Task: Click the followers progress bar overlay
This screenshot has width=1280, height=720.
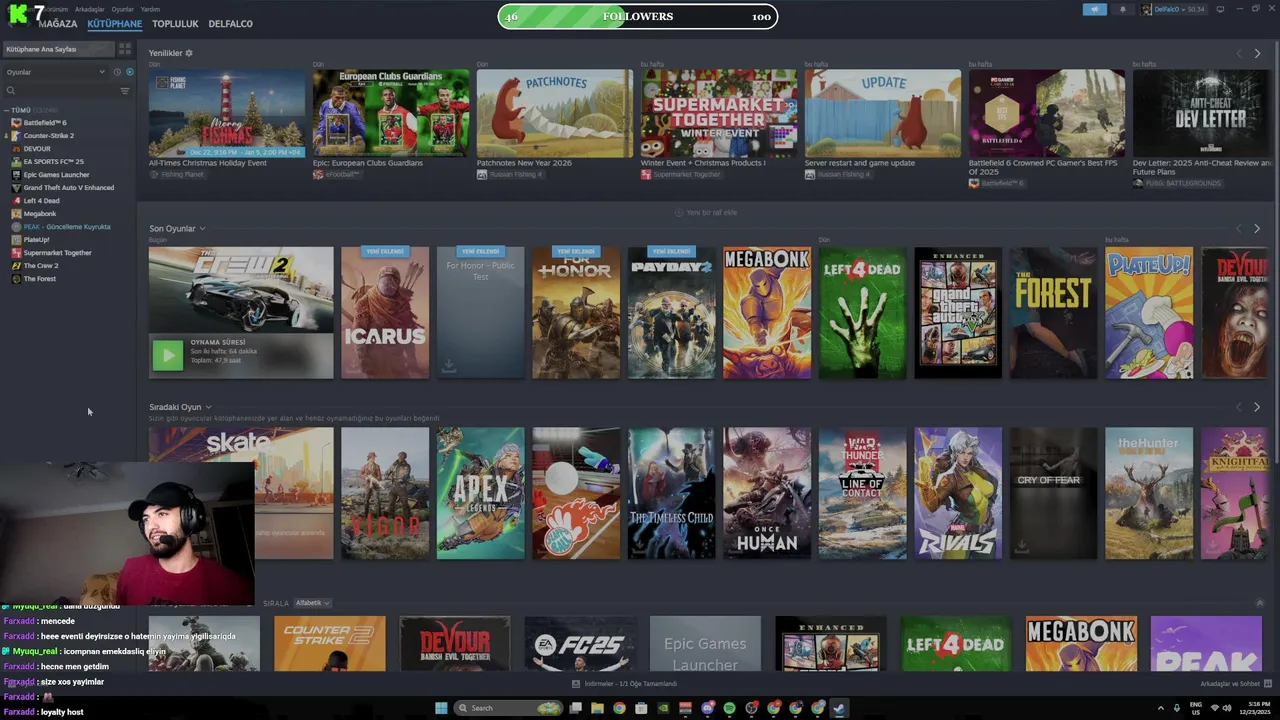Action: [x=637, y=16]
